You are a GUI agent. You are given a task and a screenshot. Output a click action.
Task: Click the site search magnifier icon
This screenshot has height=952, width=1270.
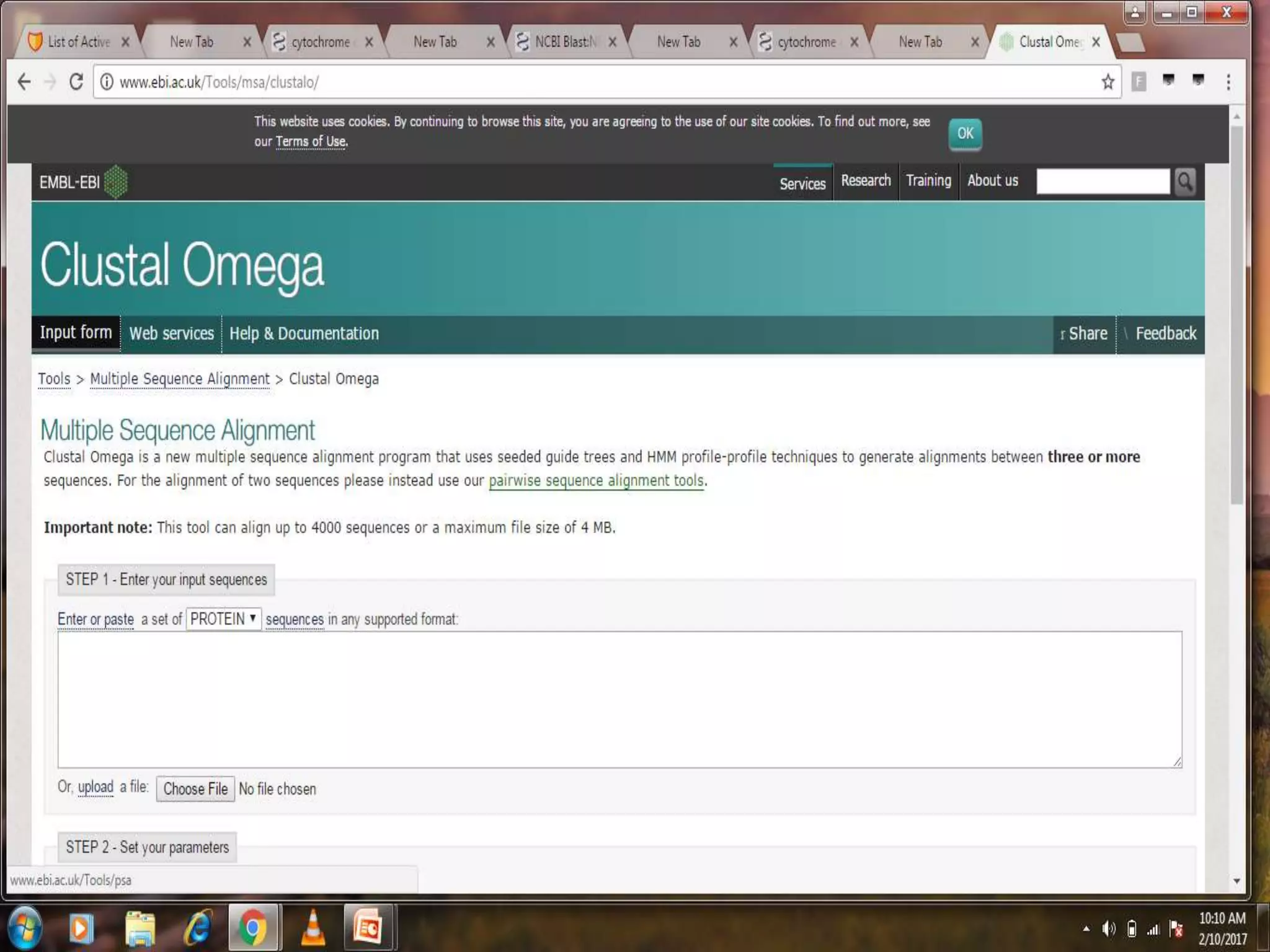pyautogui.click(x=1184, y=182)
